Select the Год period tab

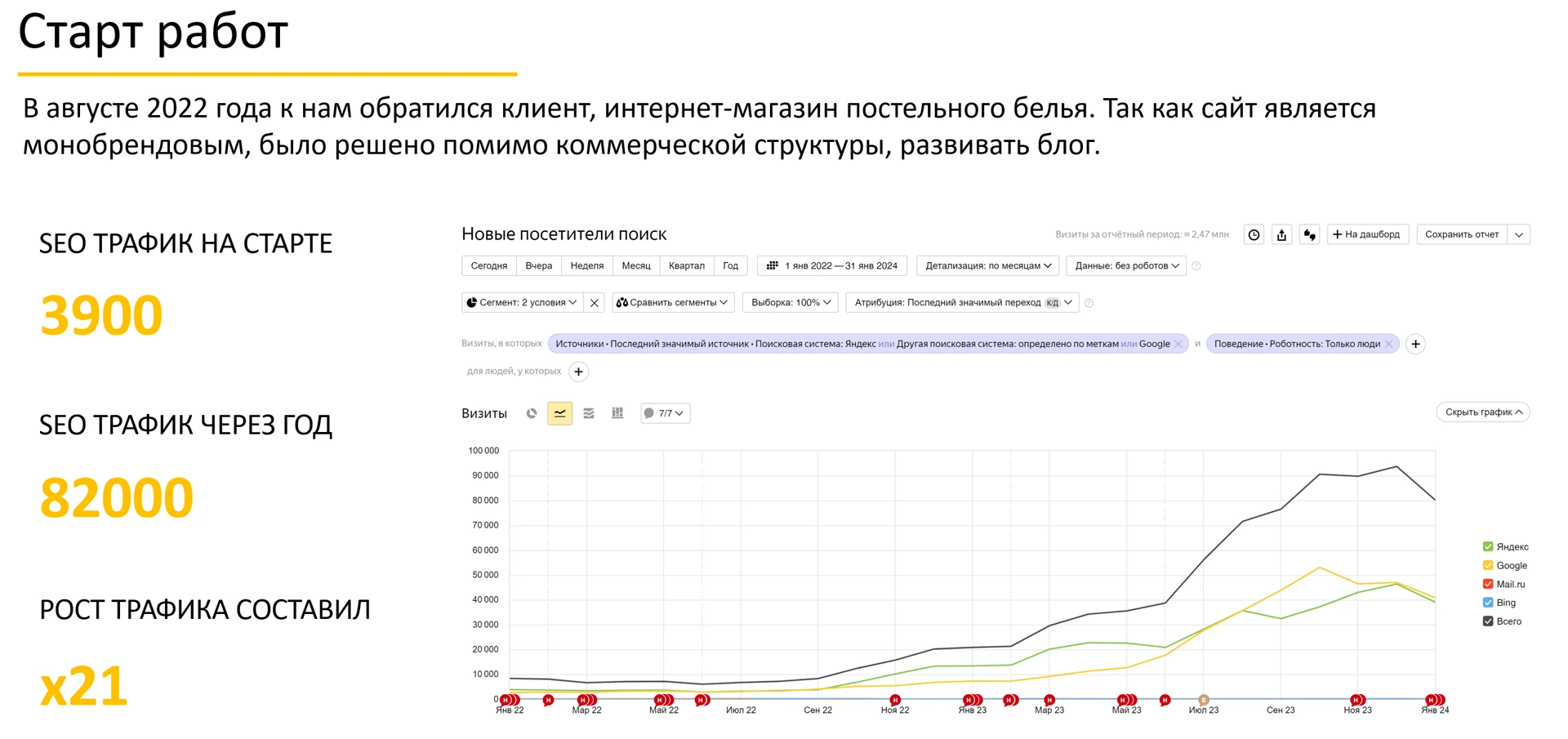click(731, 266)
